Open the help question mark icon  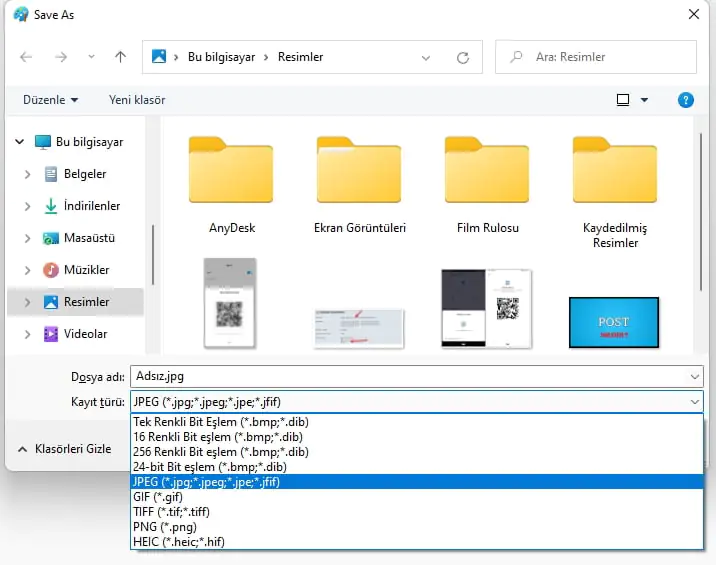click(x=686, y=100)
